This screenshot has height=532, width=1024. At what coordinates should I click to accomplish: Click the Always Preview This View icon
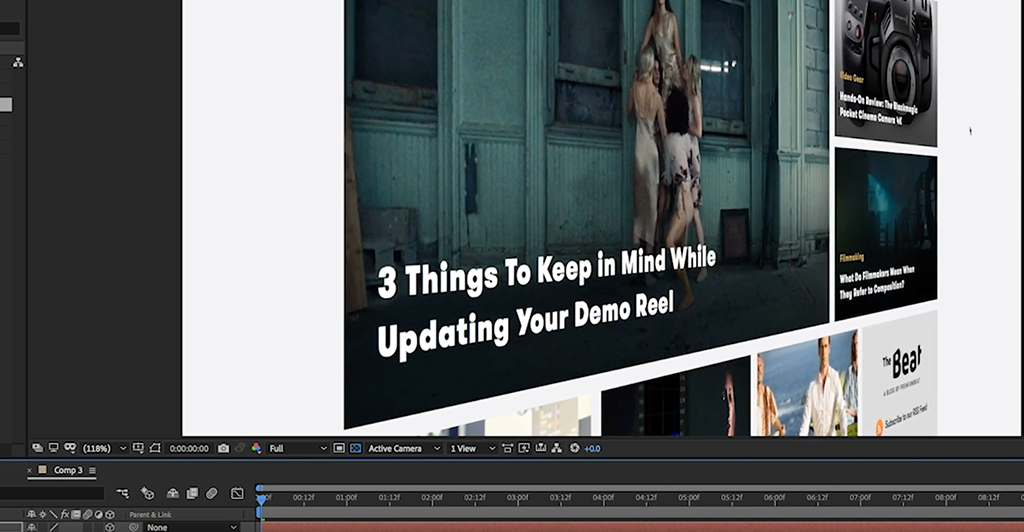point(37,448)
